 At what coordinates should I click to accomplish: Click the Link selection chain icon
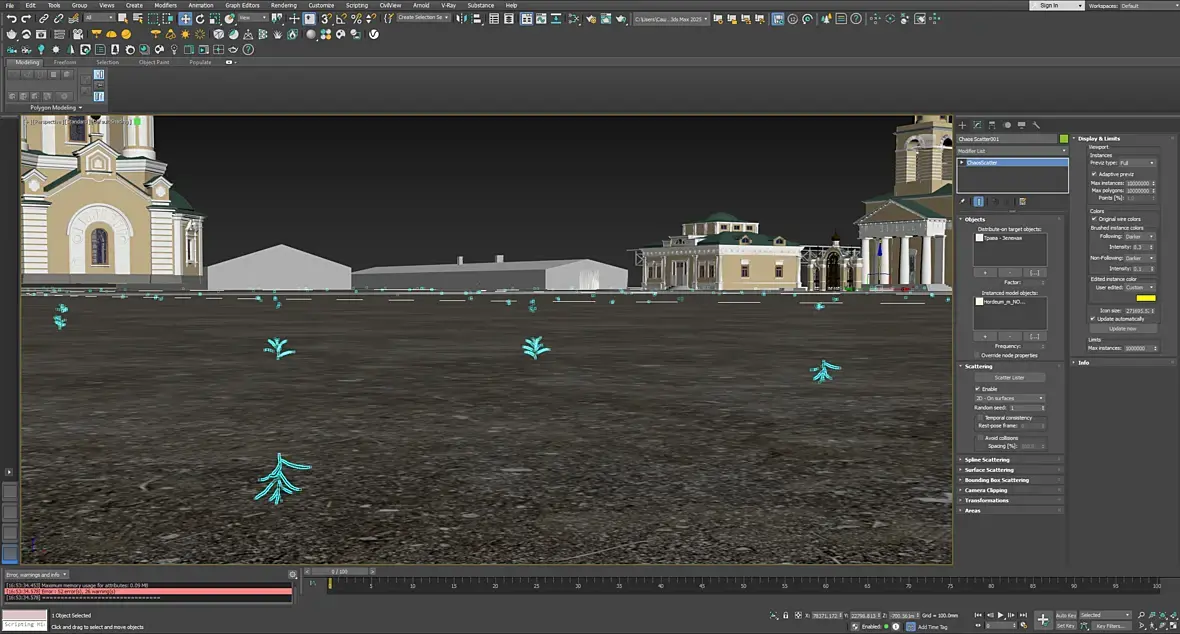click(43, 19)
